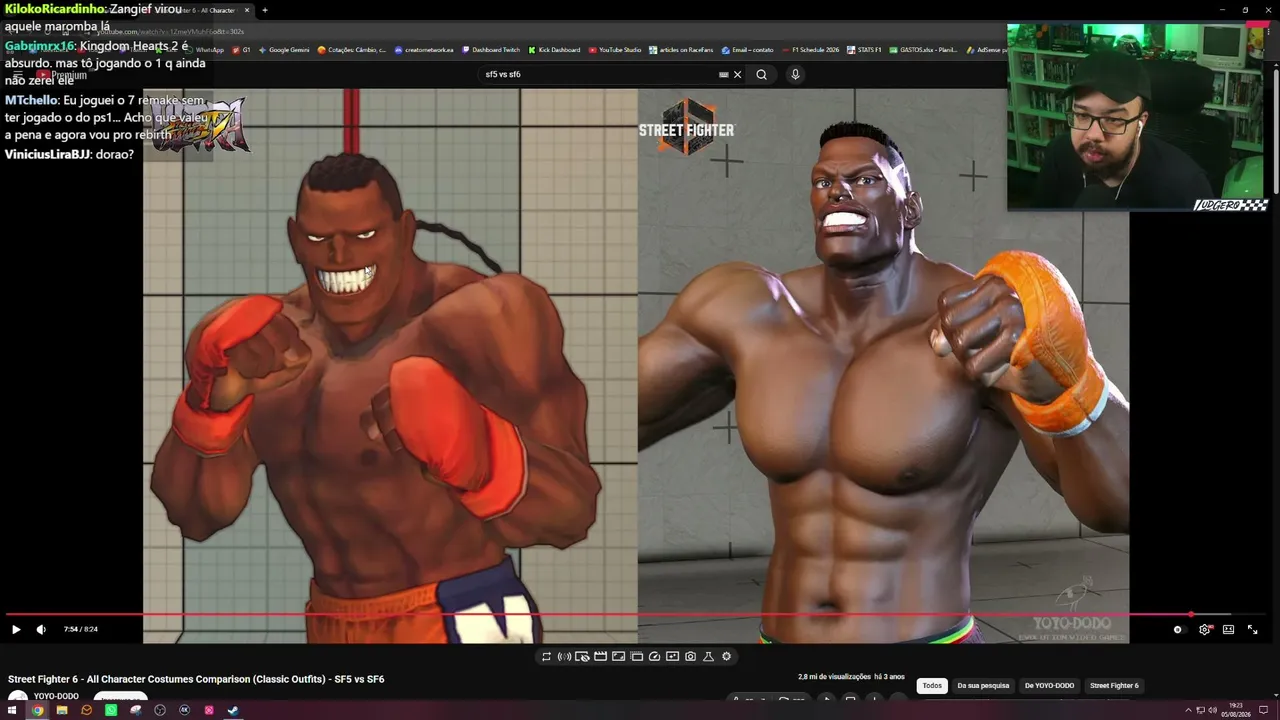Open the 'articles on RaceFans' bookmark
The height and width of the screenshot is (720, 1280).
tap(681, 49)
